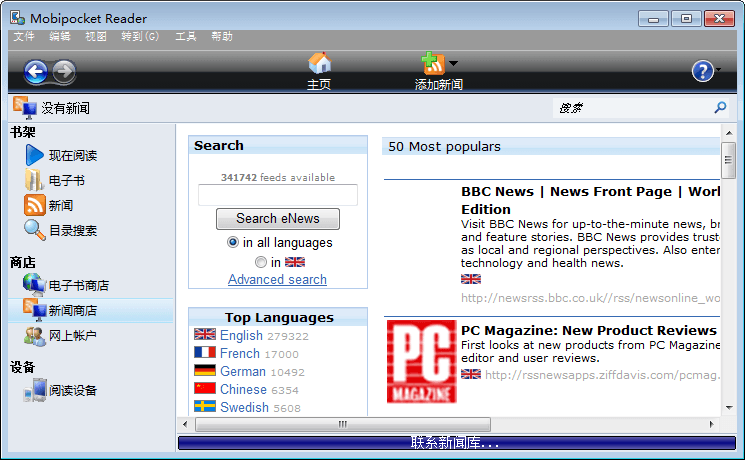Select the 'in' UK flag radio button
Screen dimensions: 745x460
click(261, 262)
